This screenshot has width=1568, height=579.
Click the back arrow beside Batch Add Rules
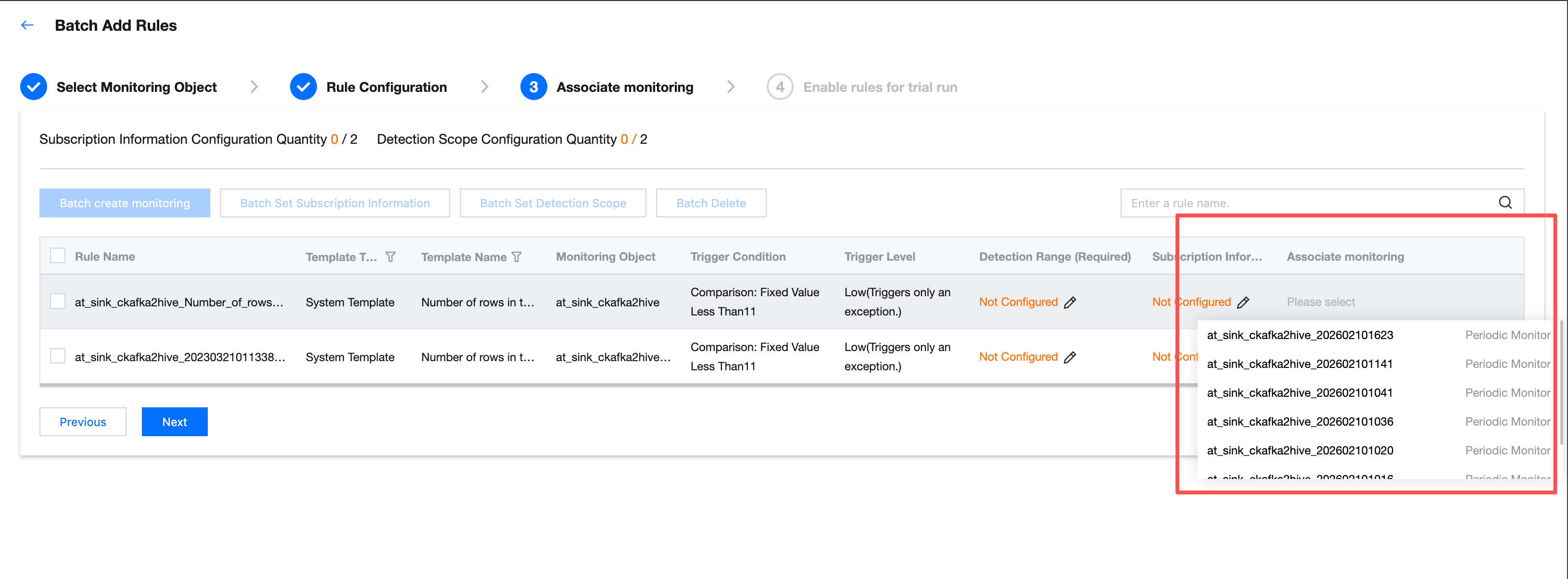27,25
